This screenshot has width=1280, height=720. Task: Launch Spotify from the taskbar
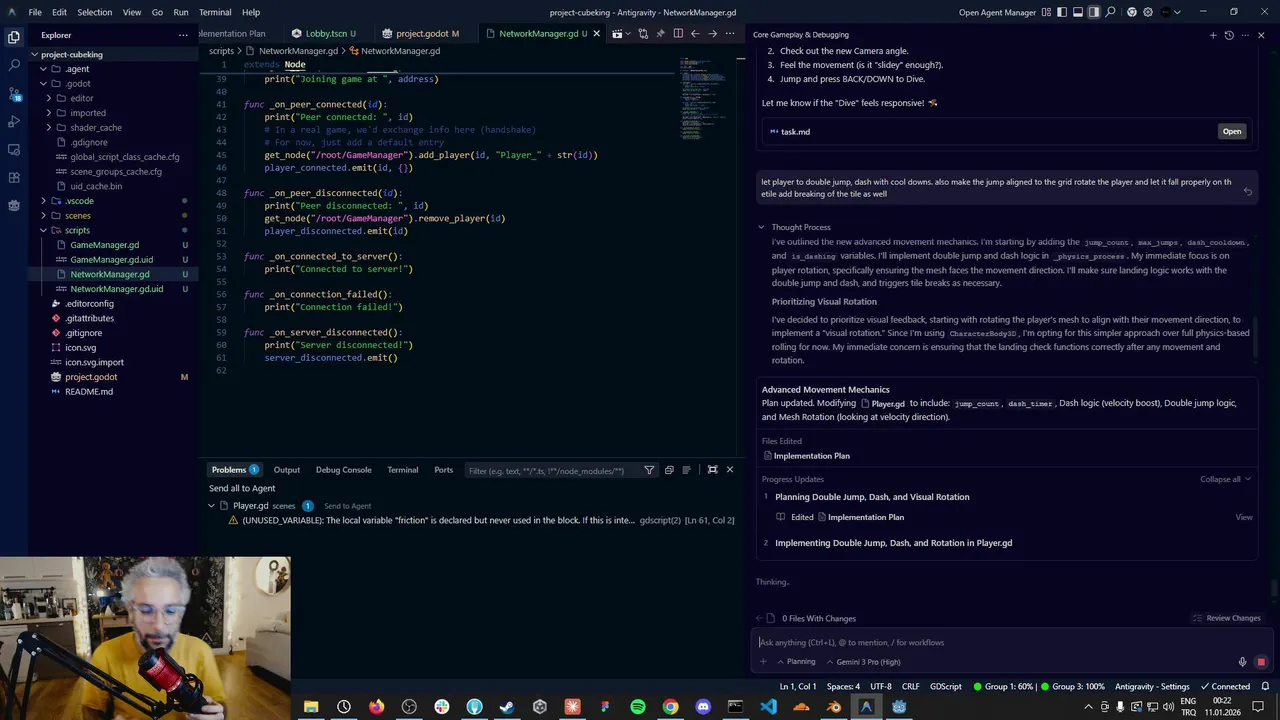click(x=638, y=707)
